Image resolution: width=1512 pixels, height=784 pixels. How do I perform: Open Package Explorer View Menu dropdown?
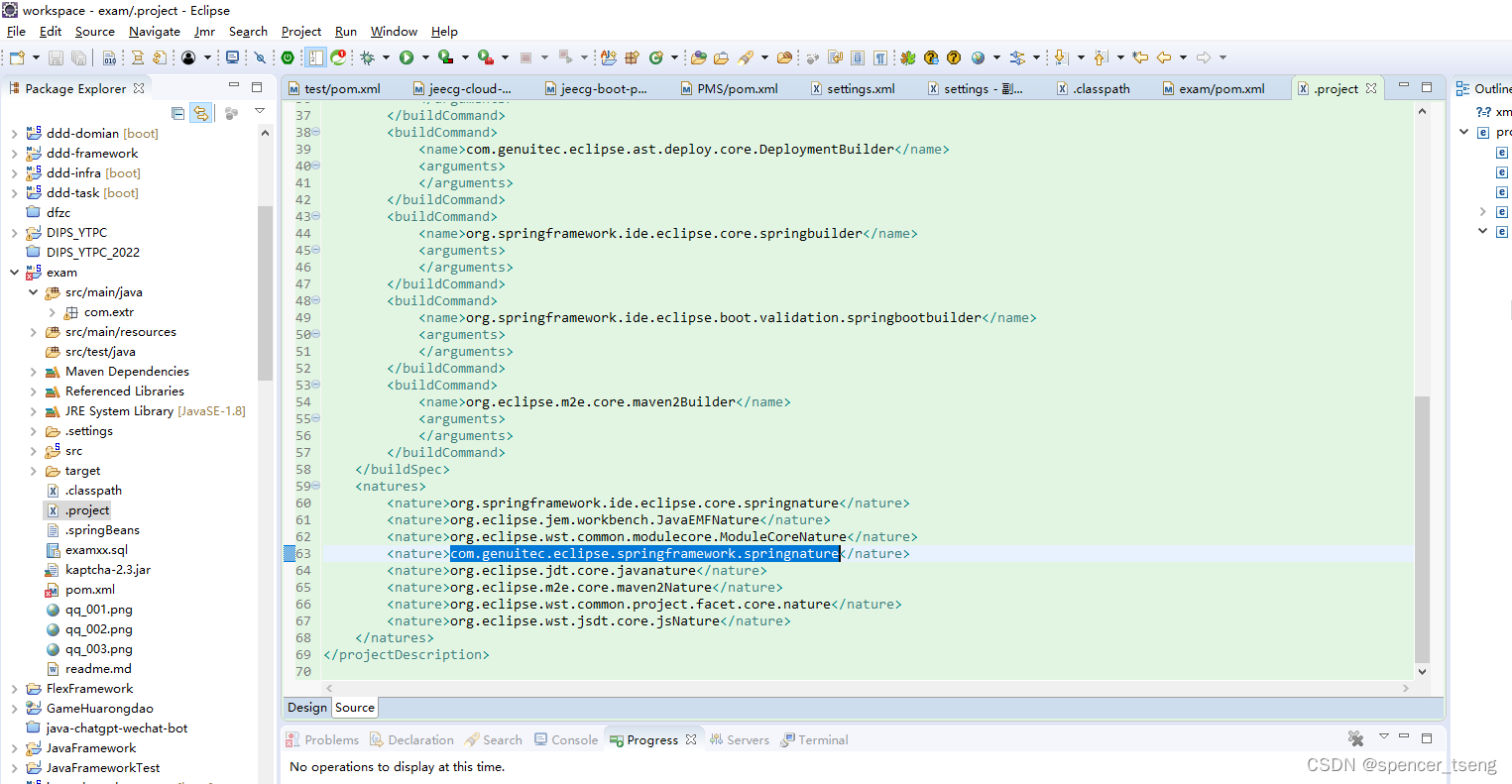pos(260,111)
